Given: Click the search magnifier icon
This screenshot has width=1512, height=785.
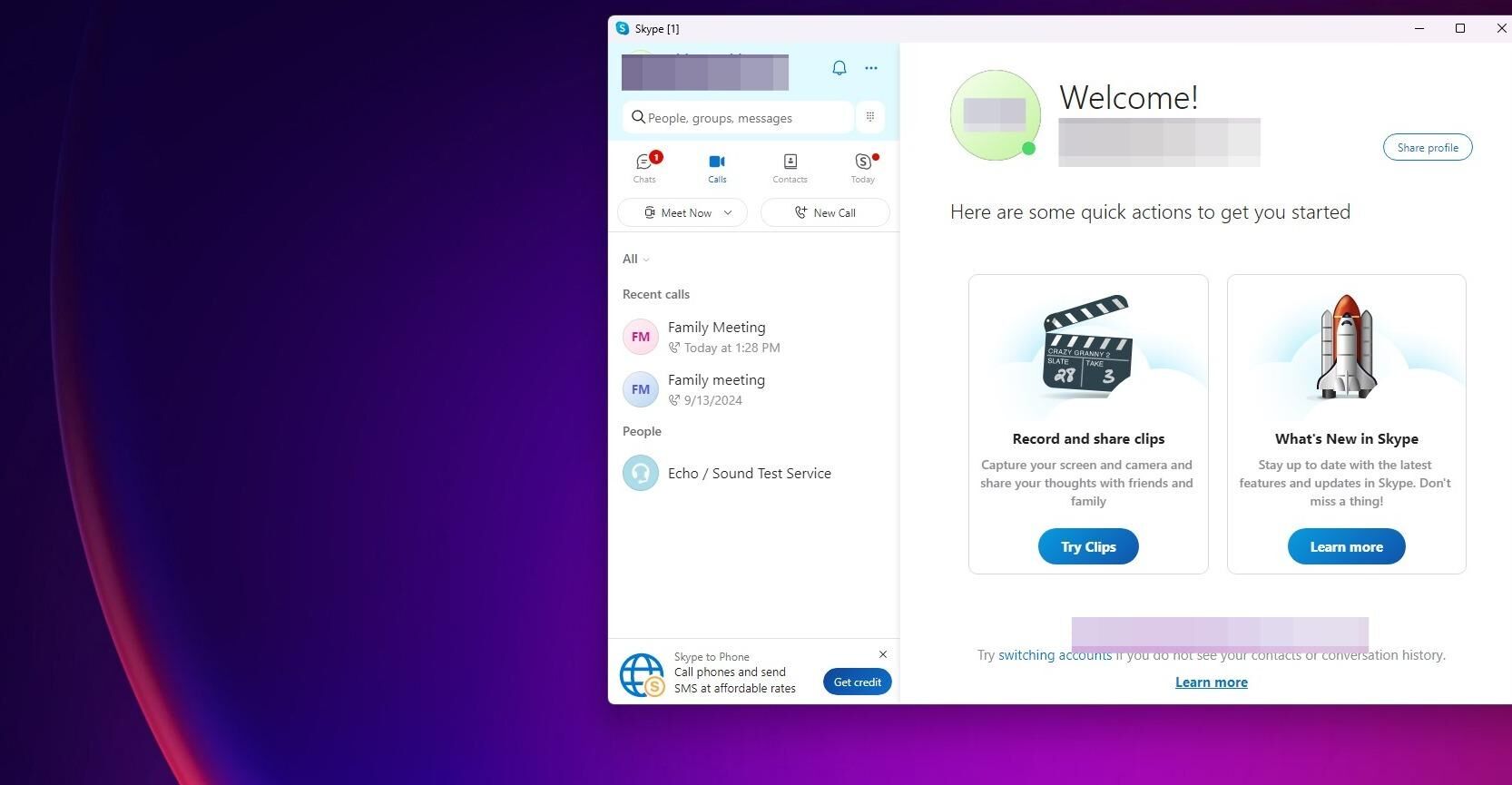Looking at the screenshot, I should [x=638, y=117].
